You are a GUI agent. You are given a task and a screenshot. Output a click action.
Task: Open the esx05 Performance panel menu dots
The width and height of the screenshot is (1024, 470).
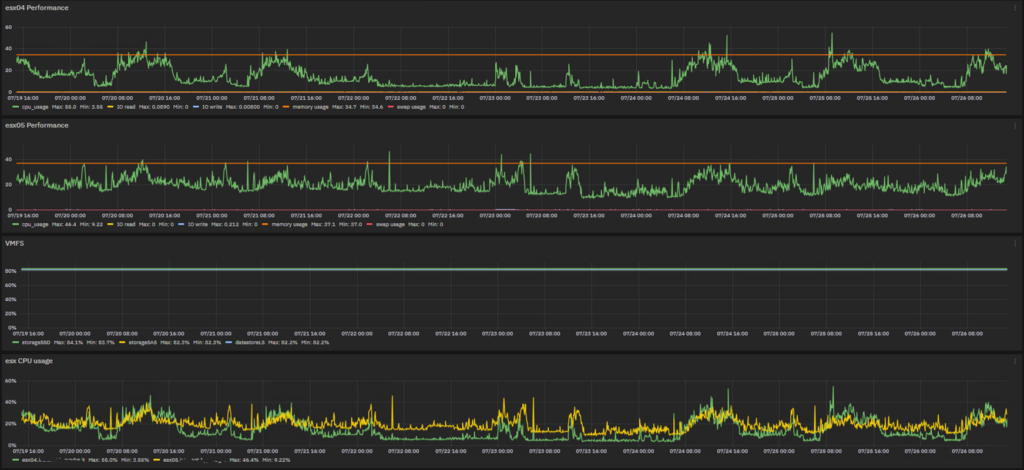1015,125
